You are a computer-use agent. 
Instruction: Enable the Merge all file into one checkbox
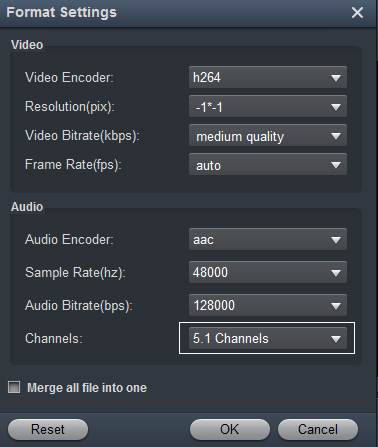[x=14, y=387]
